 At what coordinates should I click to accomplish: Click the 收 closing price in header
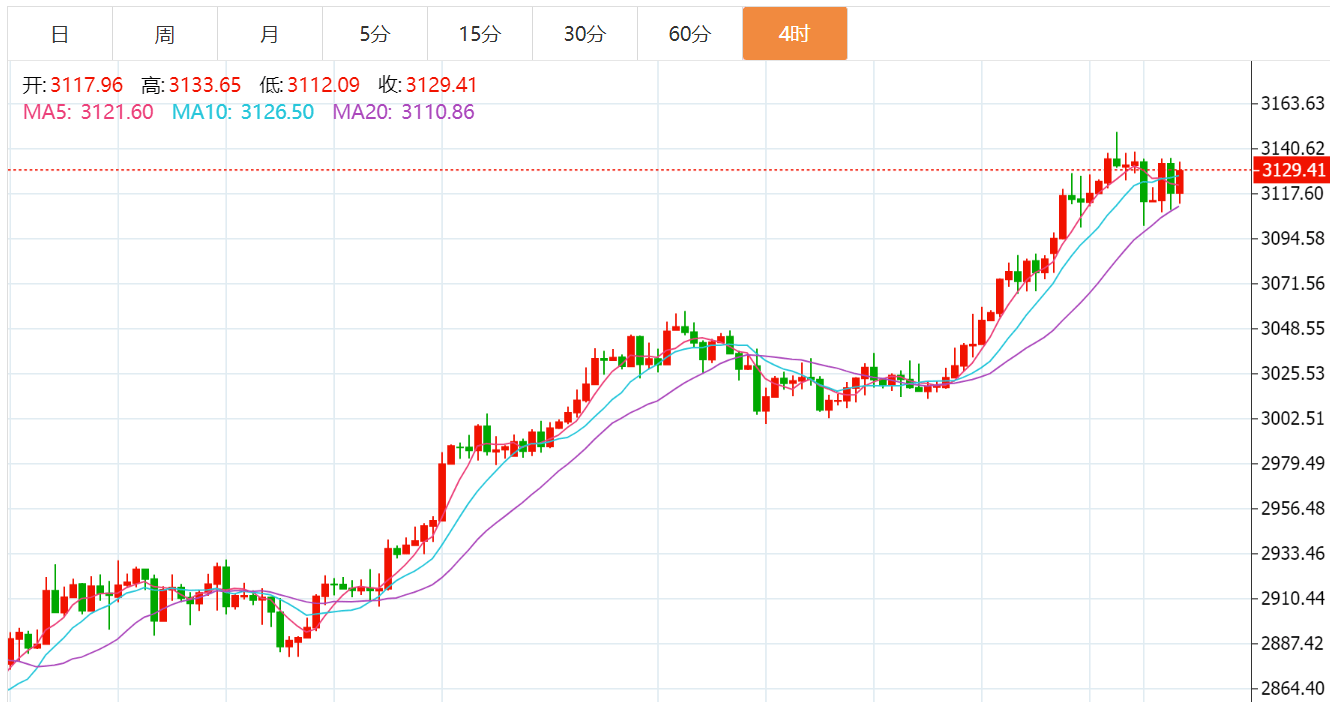(441, 85)
